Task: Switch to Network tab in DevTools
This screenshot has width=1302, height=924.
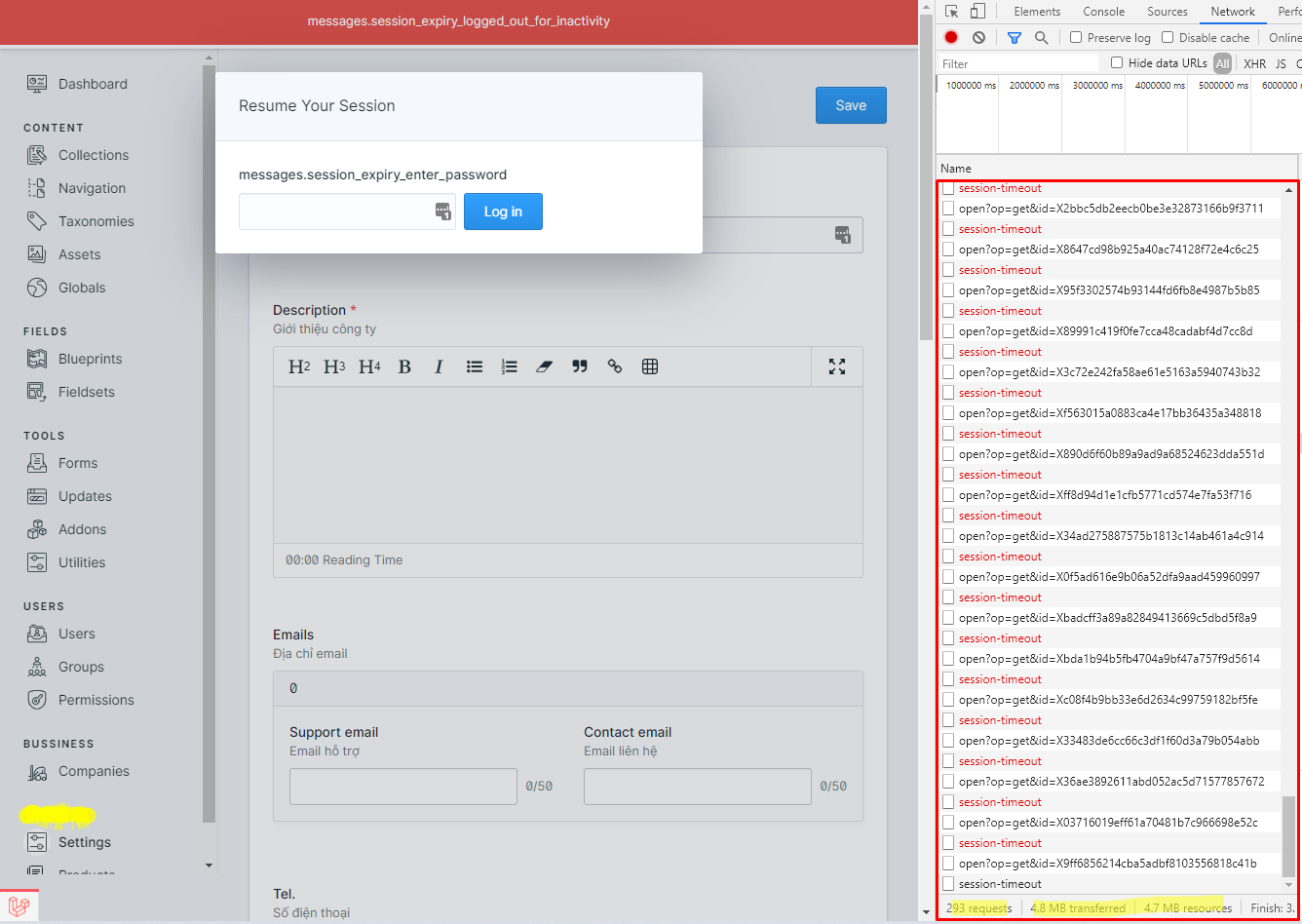Action: click(x=1233, y=12)
